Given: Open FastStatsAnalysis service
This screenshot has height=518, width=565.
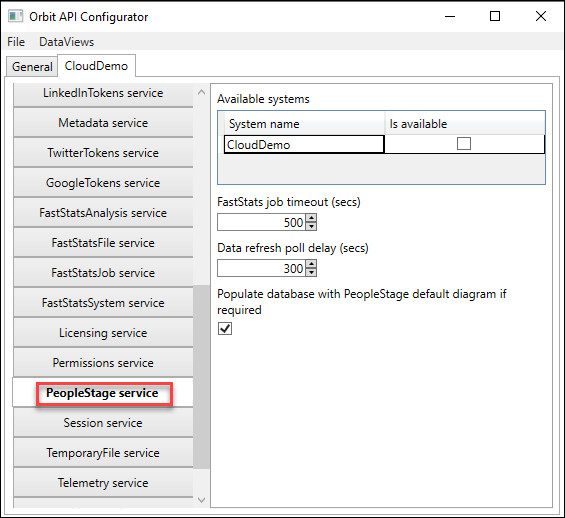Looking at the screenshot, I should 103,213.
